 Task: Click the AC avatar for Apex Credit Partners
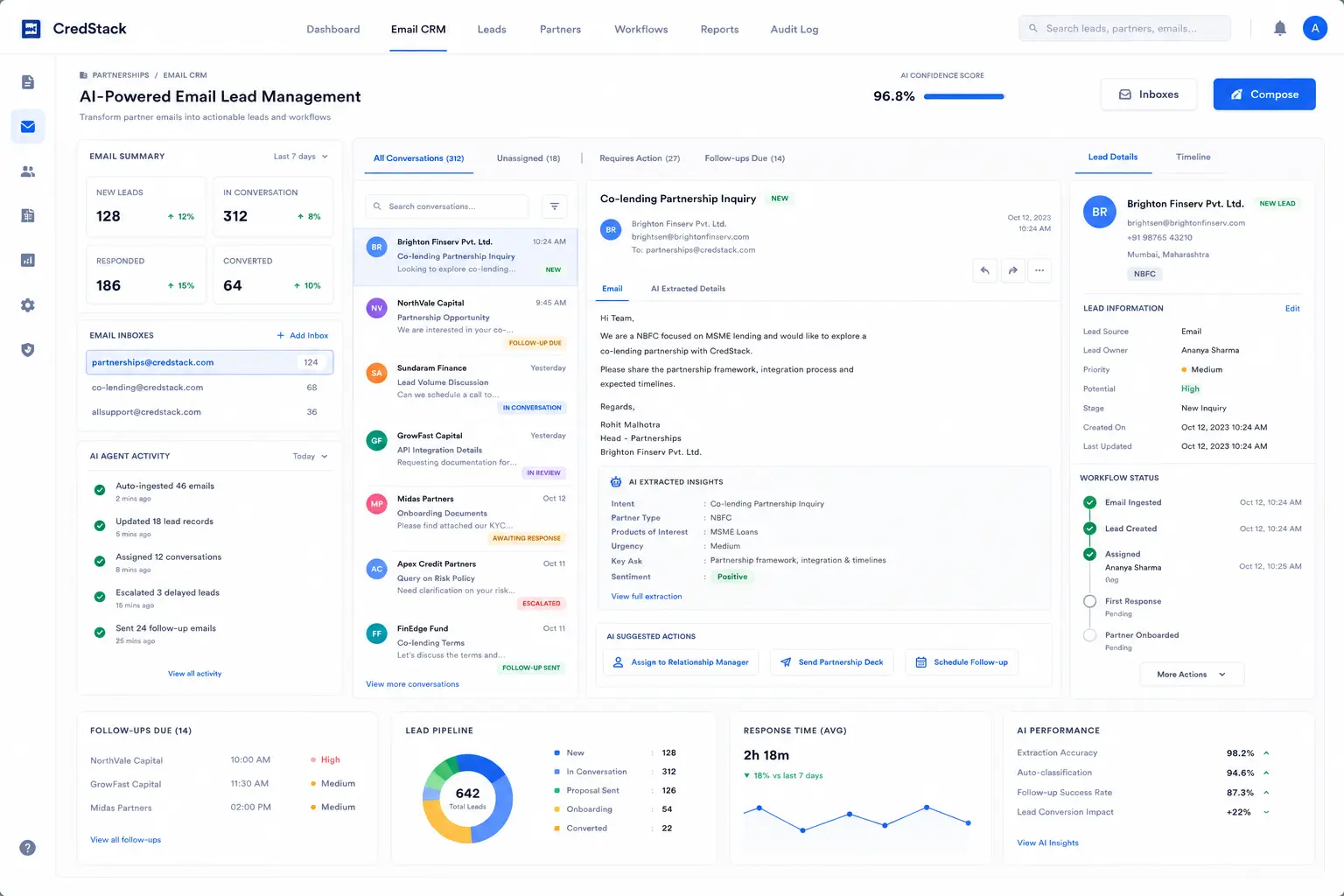(x=377, y=569)
